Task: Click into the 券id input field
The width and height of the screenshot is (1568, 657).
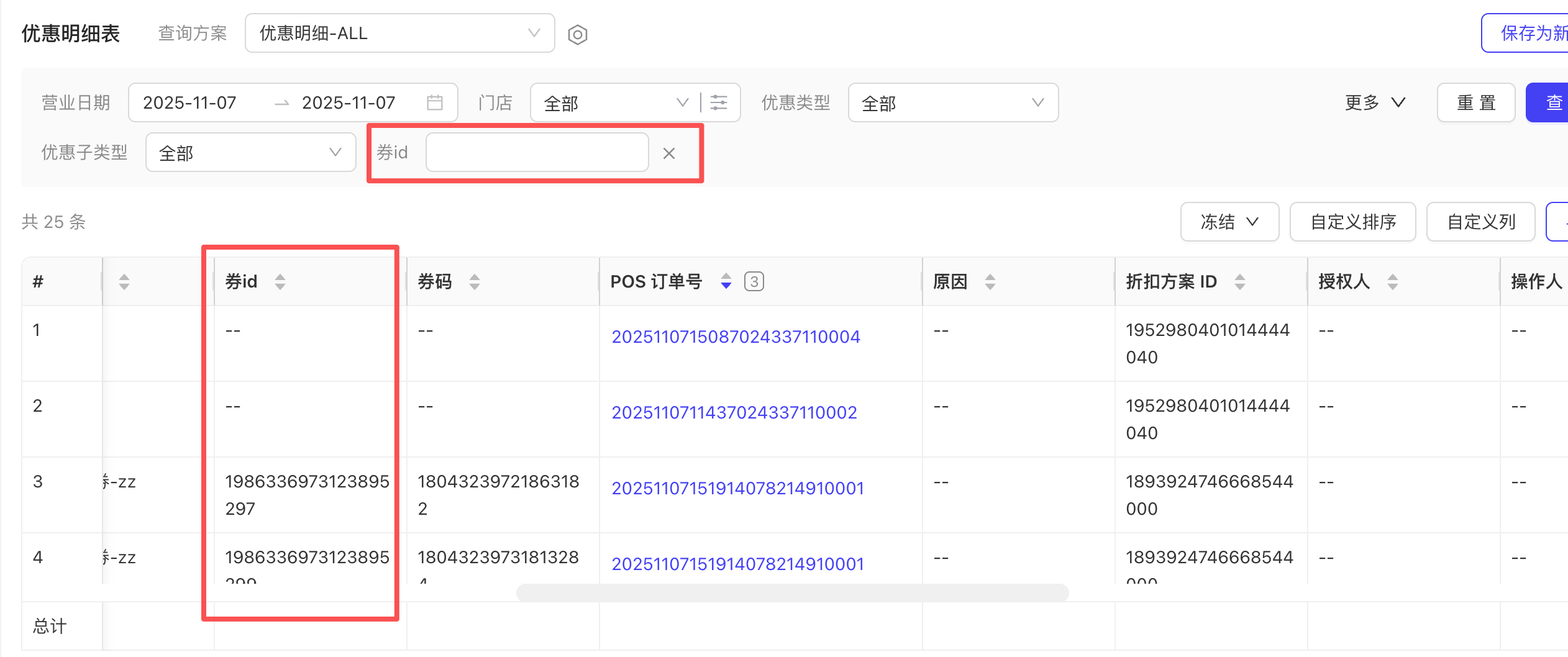Action: [x=537, y=153]
